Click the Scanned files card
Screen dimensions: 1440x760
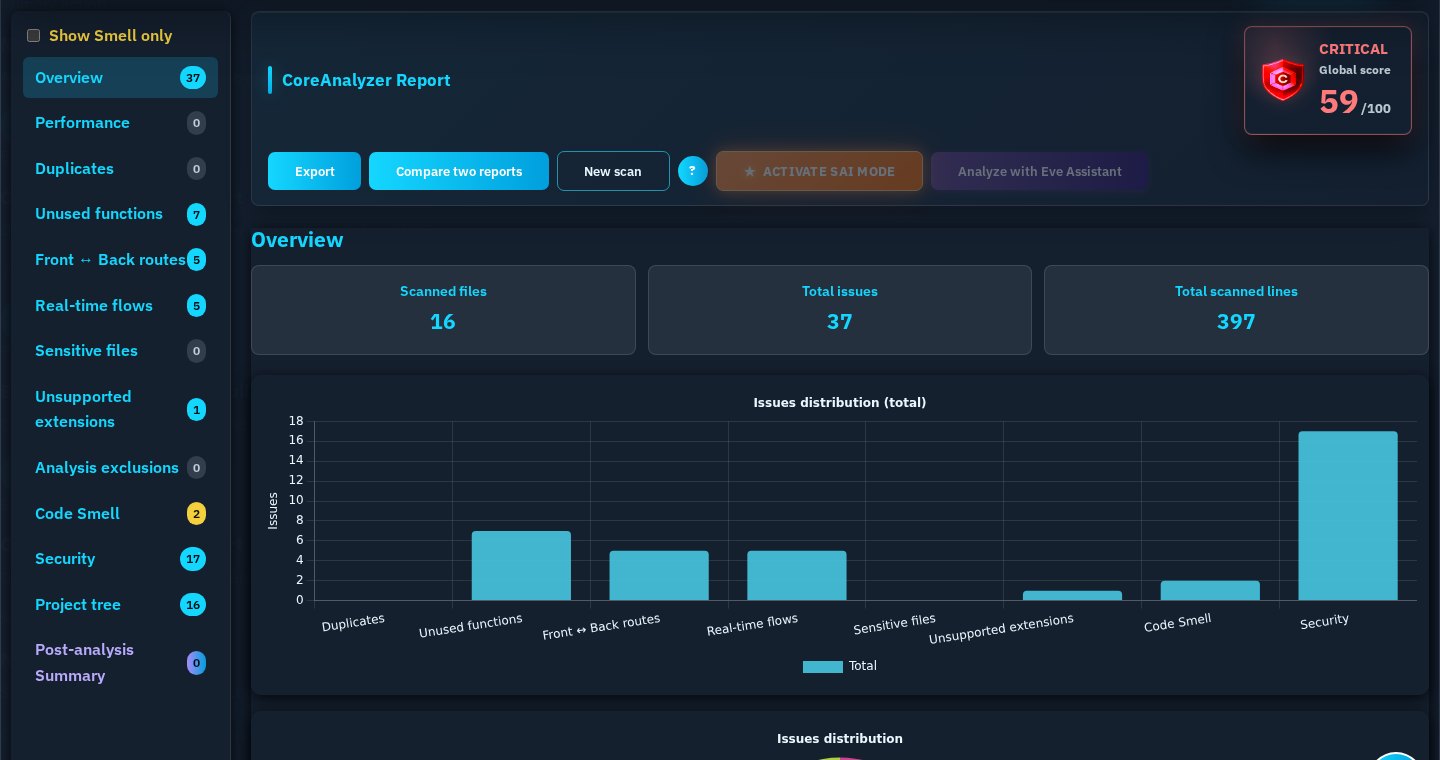coord(443,310)
